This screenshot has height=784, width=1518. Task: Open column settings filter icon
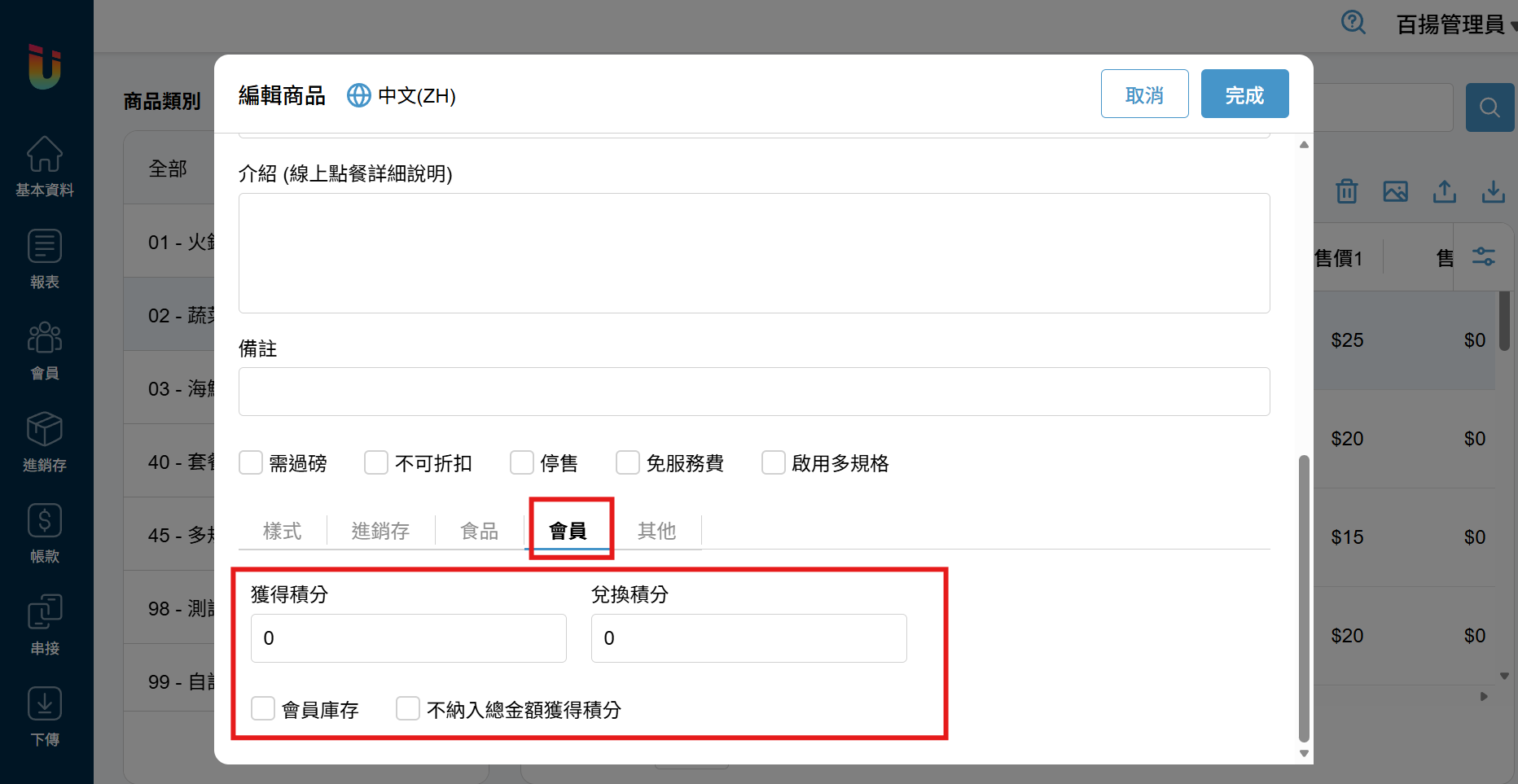pos(1483,257)
